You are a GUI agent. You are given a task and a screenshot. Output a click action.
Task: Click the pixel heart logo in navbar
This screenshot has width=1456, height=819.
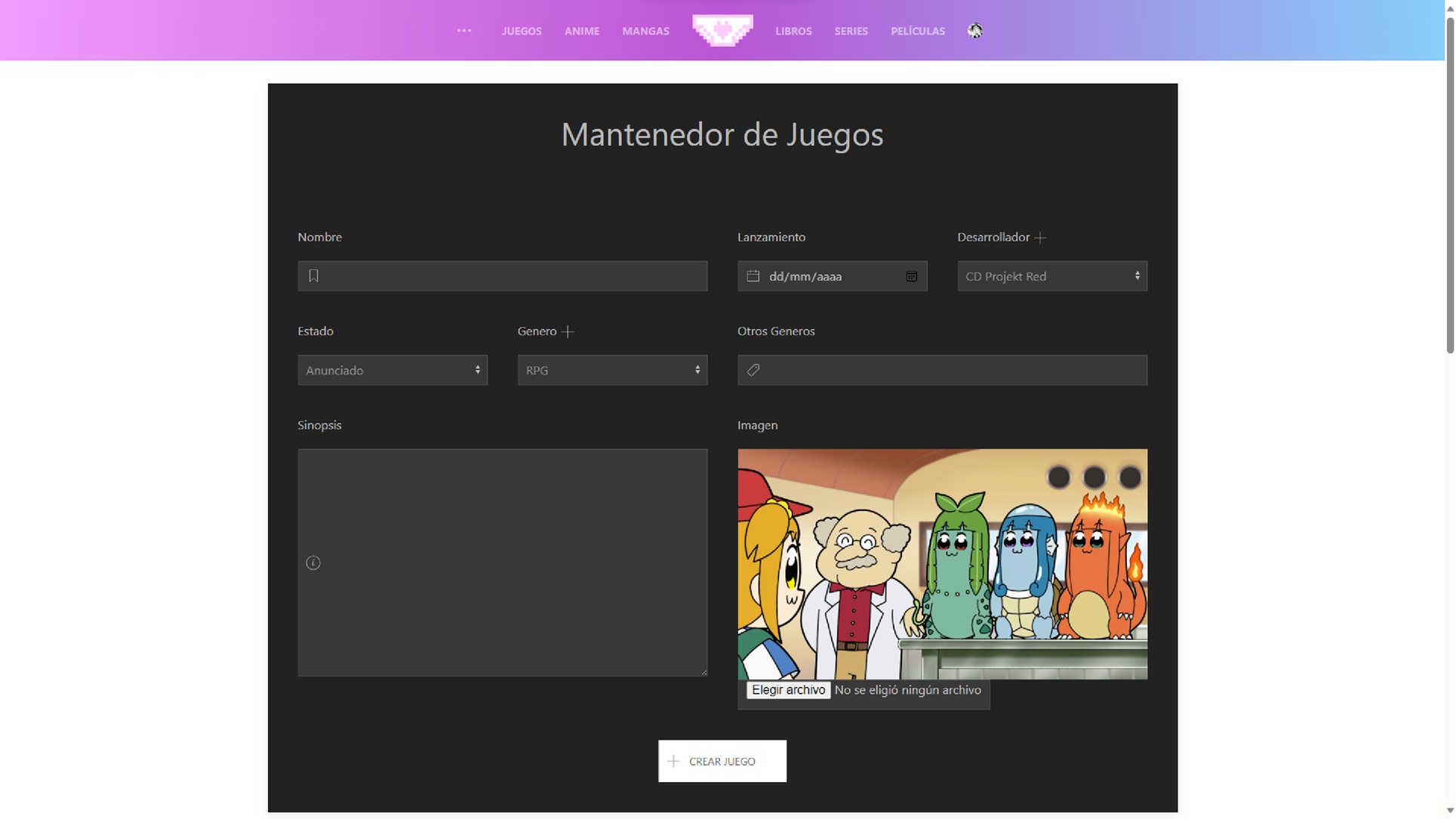722,30
